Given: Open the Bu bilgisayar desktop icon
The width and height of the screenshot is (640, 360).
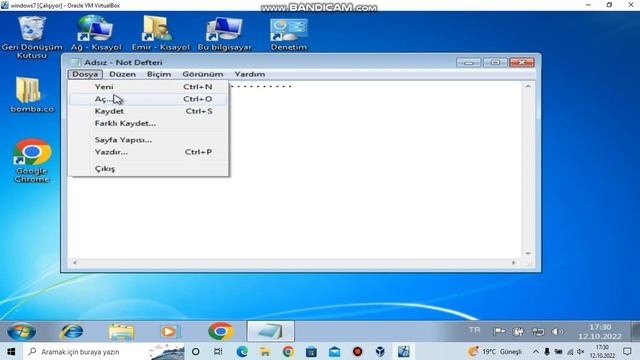Looking at the screenshot, I should (x=224, y=33).
